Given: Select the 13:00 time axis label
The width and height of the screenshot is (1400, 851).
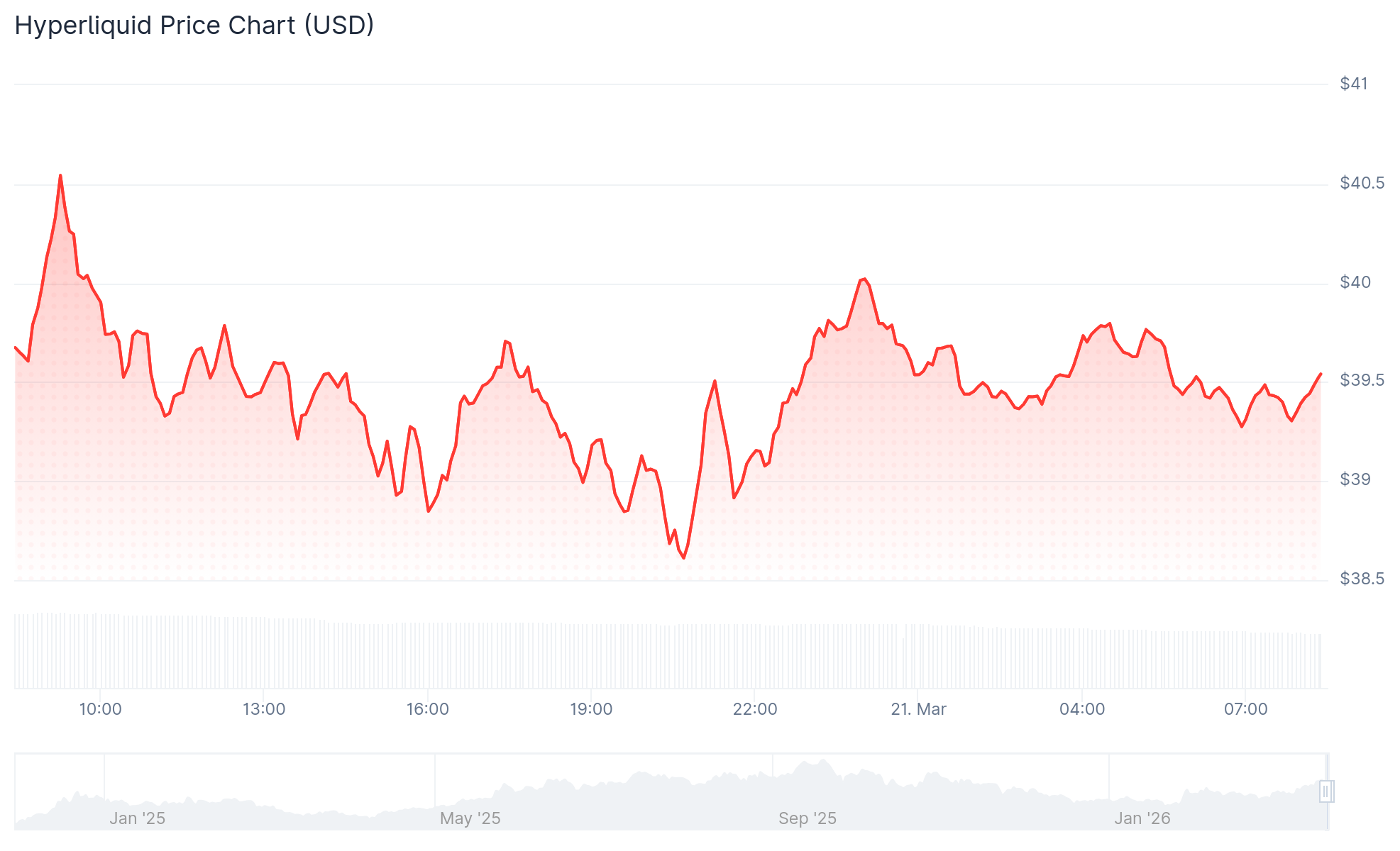Looking at the screenshot, I should click(264, 709).
